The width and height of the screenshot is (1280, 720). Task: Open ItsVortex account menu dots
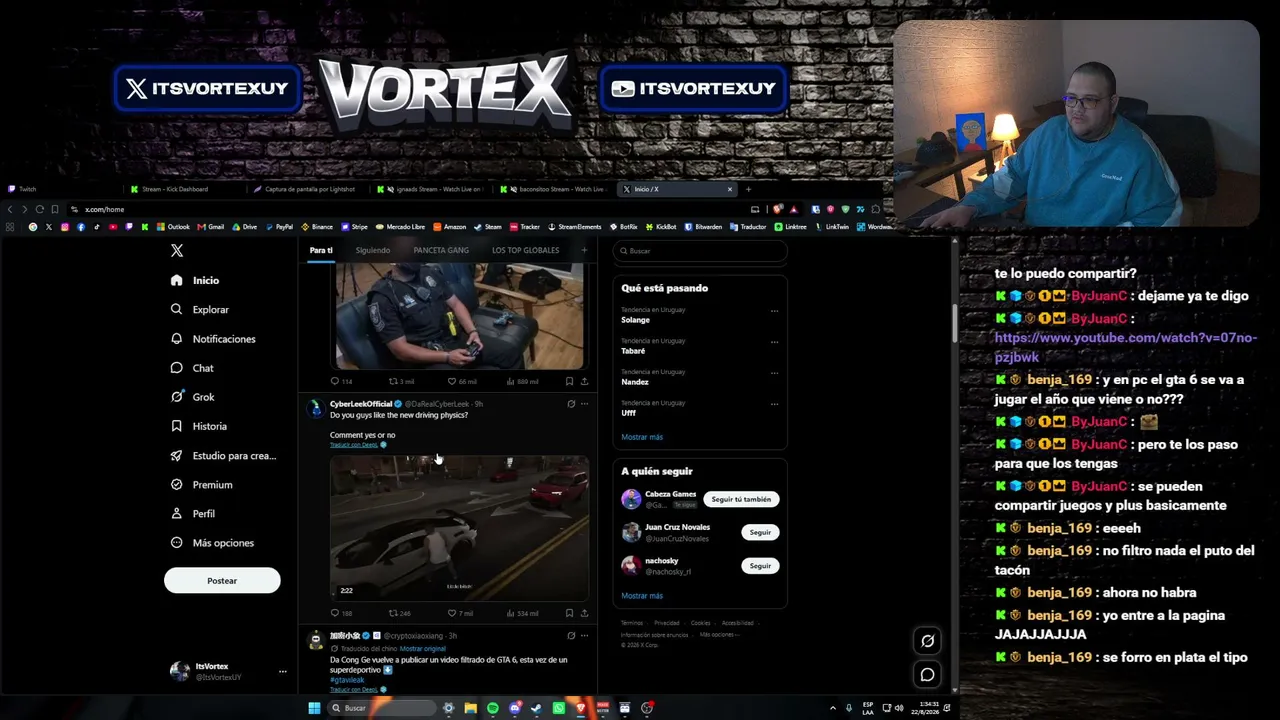coord(282,672)
